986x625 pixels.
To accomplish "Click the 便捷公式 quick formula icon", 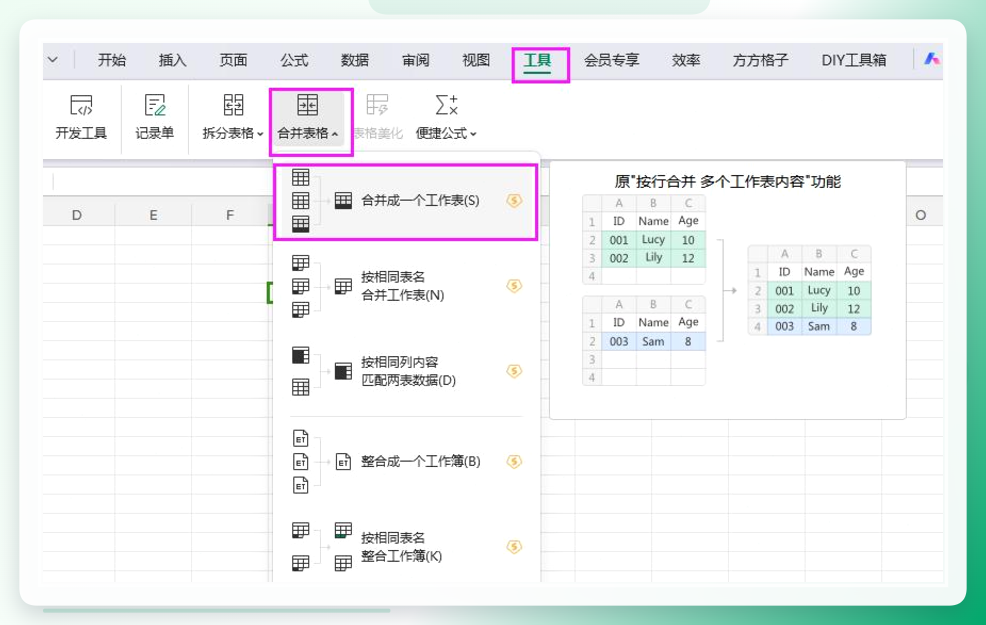I will (x=446, y=105).
